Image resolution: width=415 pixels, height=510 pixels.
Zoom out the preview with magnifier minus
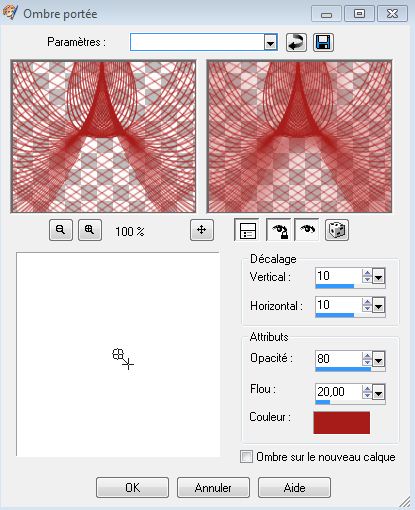[x=60, y=230]
